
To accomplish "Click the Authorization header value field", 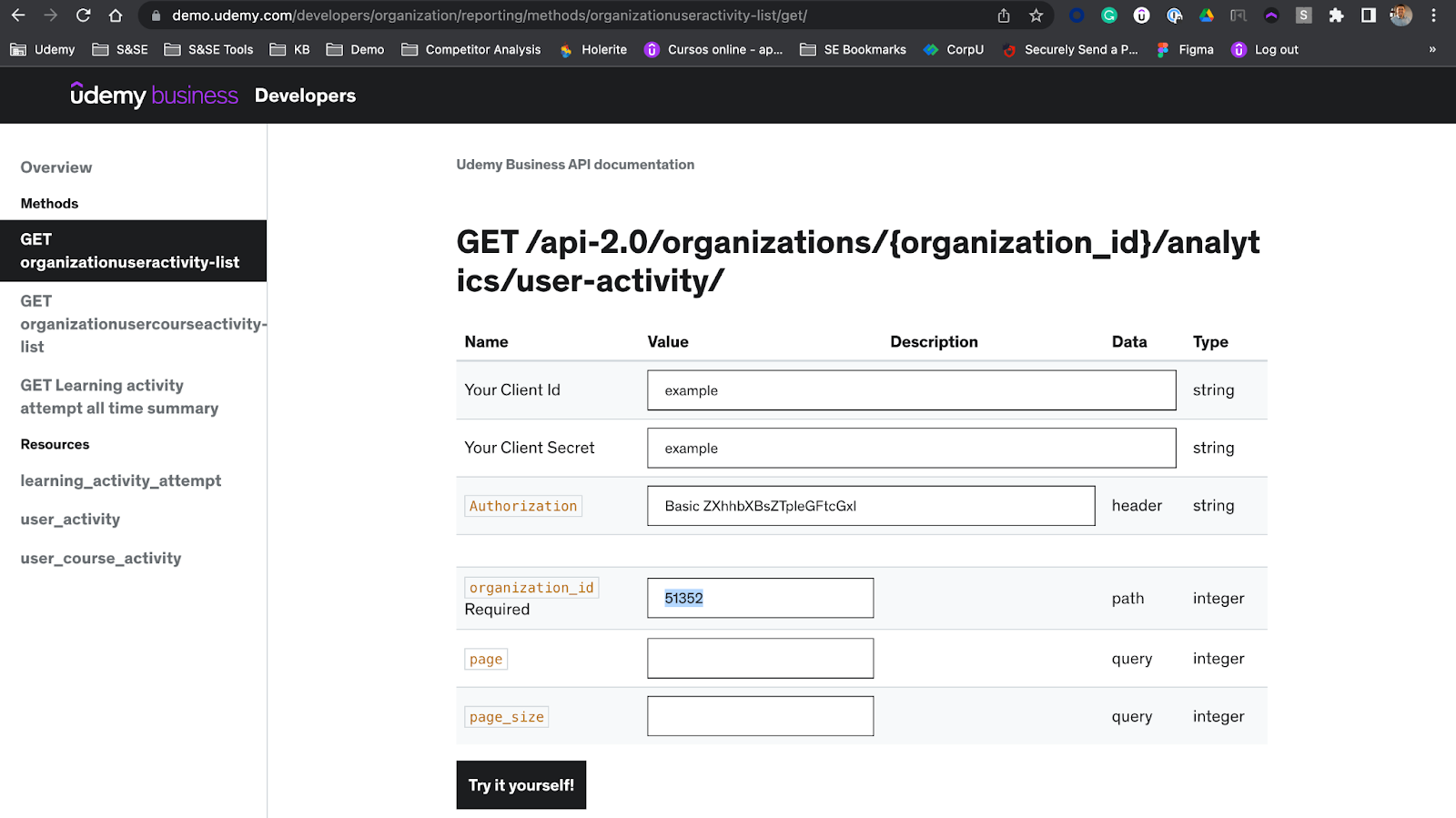I will click(871, 506).
